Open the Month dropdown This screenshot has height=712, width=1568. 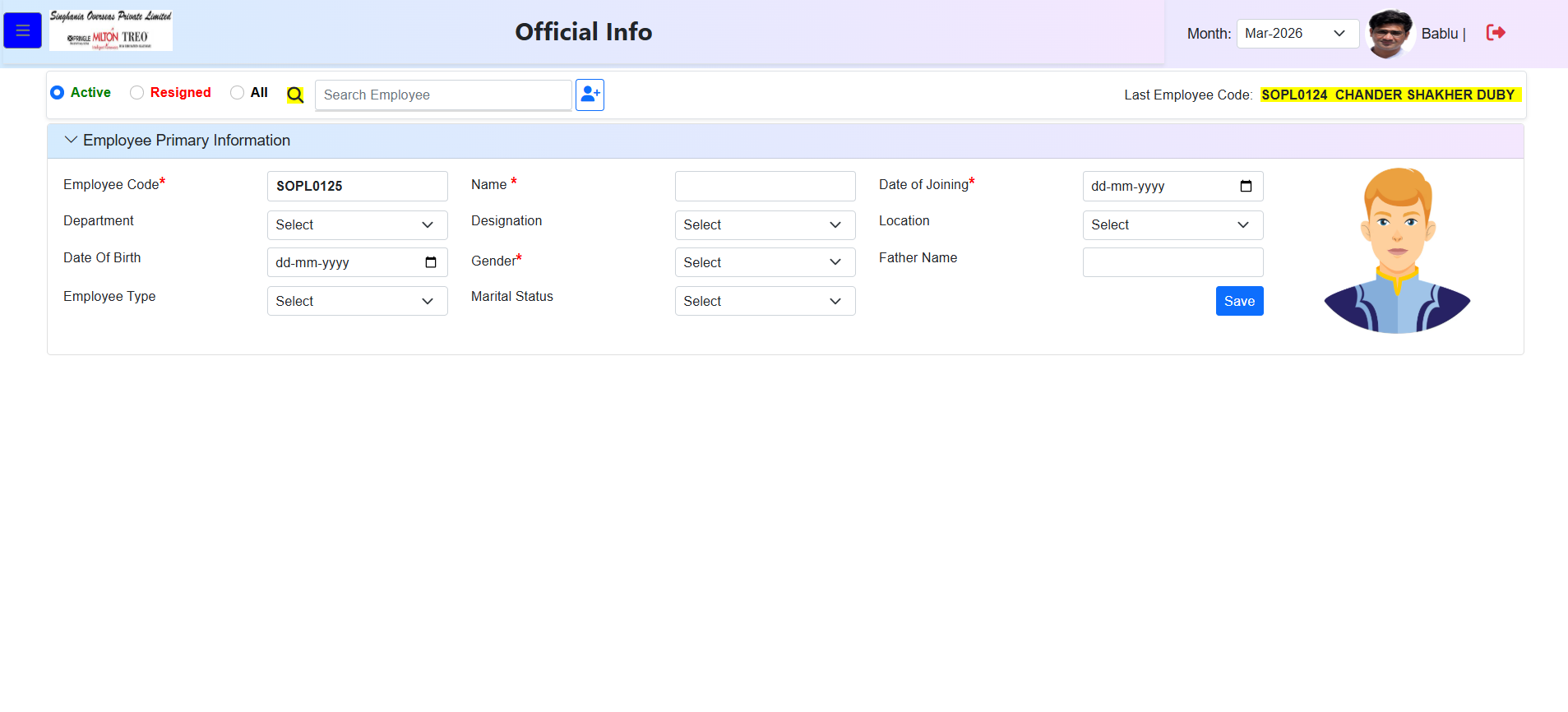(x=1297, y=34)
